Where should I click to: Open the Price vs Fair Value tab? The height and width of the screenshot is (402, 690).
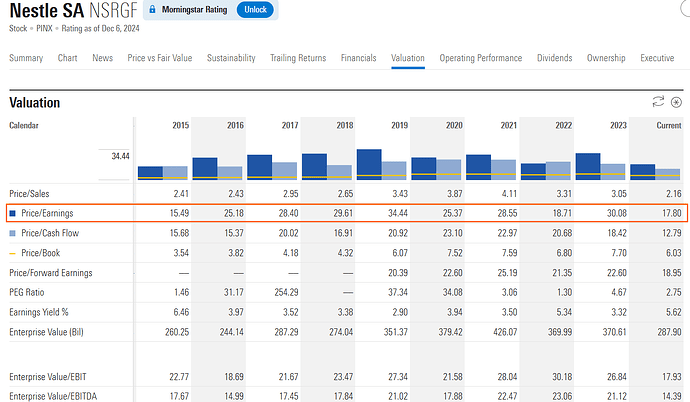pyautogui.click(x=160, y=58)
